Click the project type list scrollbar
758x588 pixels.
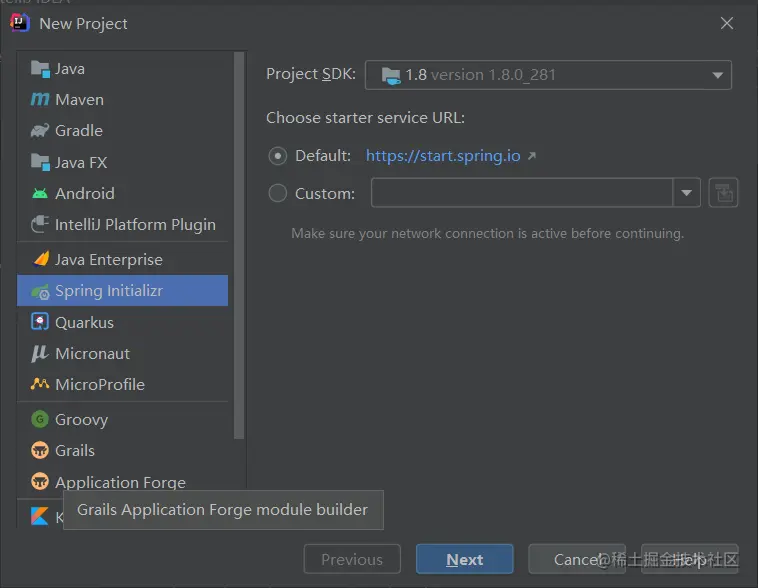[x=239, y=250]
